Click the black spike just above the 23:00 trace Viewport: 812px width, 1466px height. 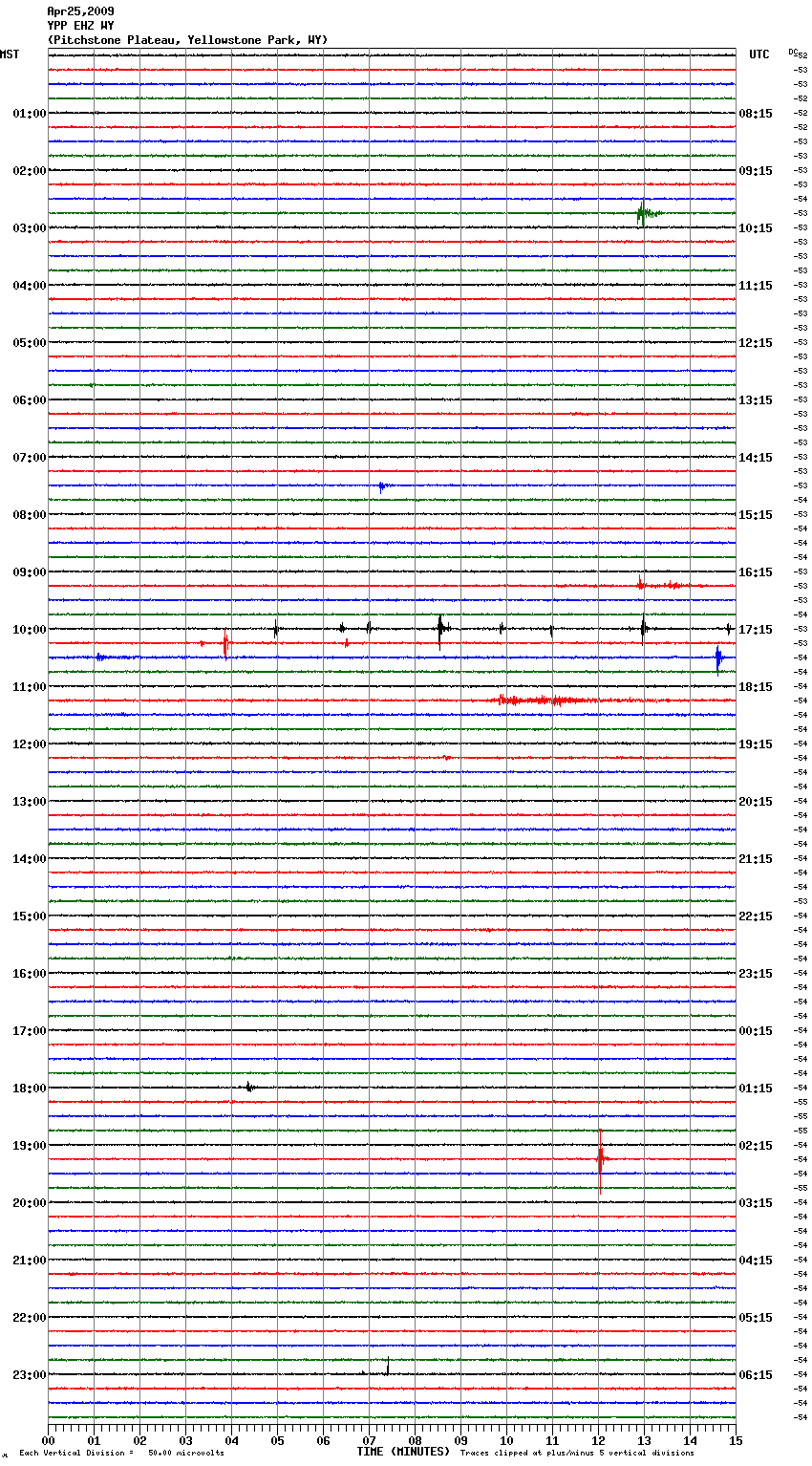pyautogui.click(x=387, y=1368)
